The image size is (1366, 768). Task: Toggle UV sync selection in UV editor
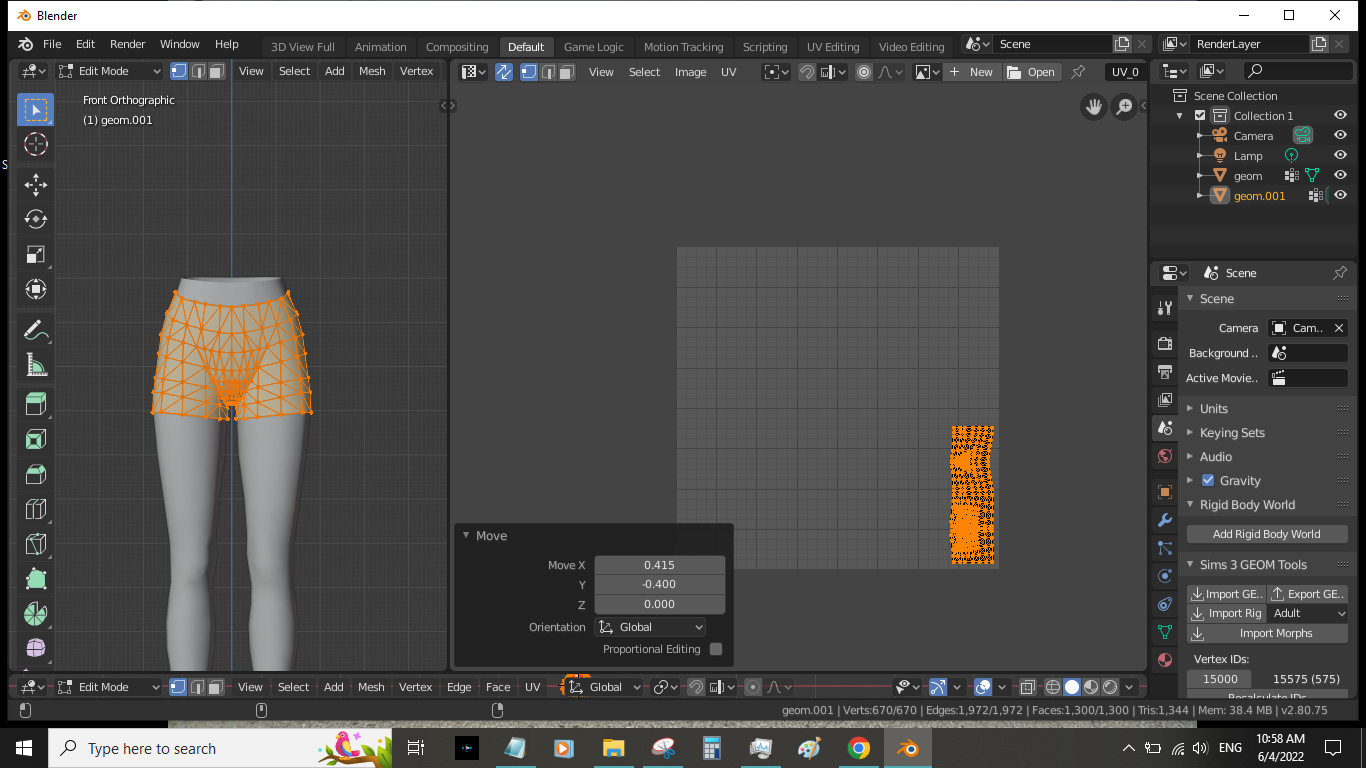504,72
